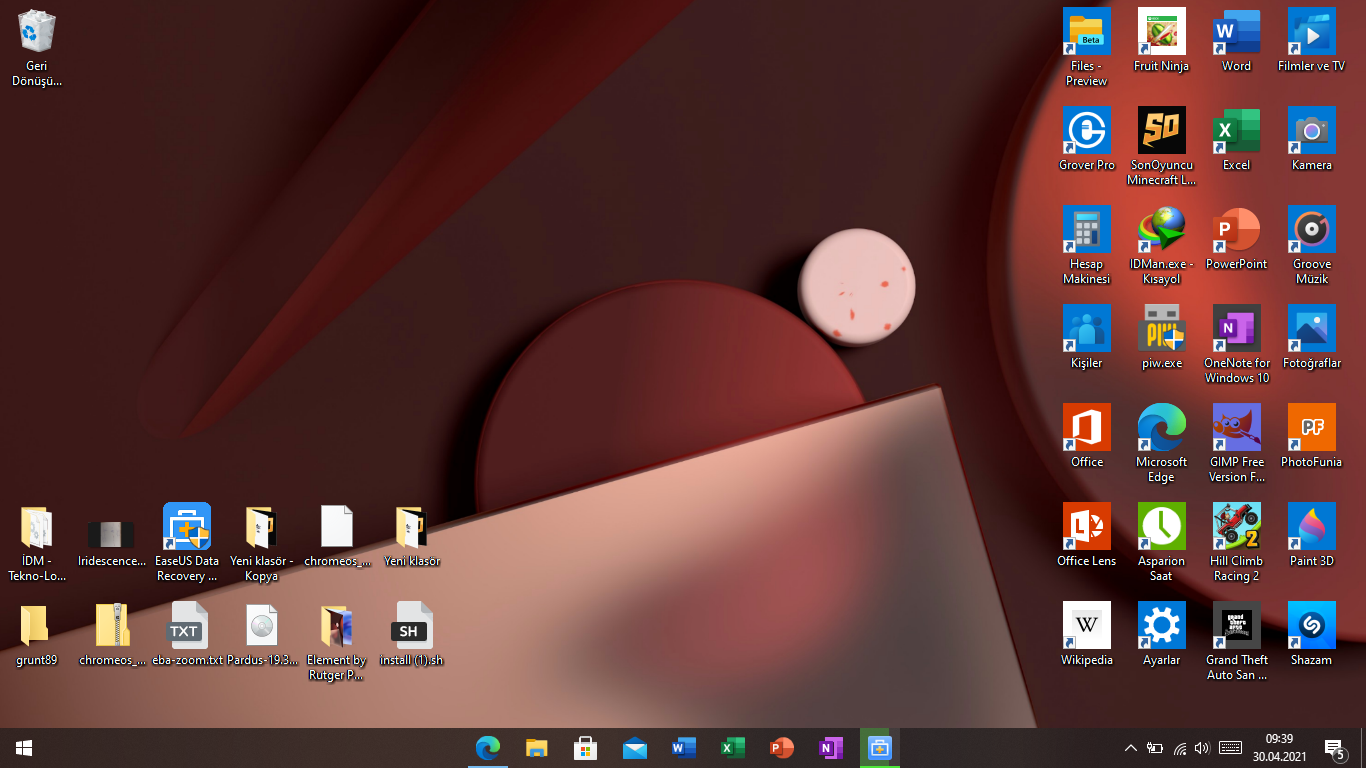Image resolution: width=1366 pixels, height=768 pixels.
Task: Open Asparion Saat clock shortcut
Action: [1161, 542]
